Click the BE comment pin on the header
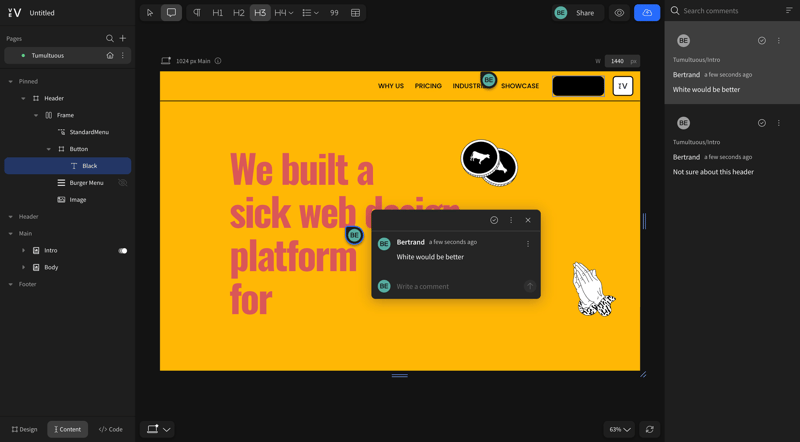800x442 pixels. tap(488, 80)
